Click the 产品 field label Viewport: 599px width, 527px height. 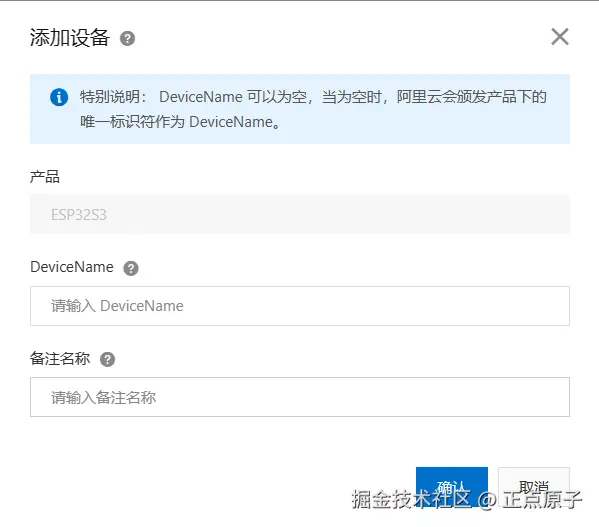(x=45, y=177)
